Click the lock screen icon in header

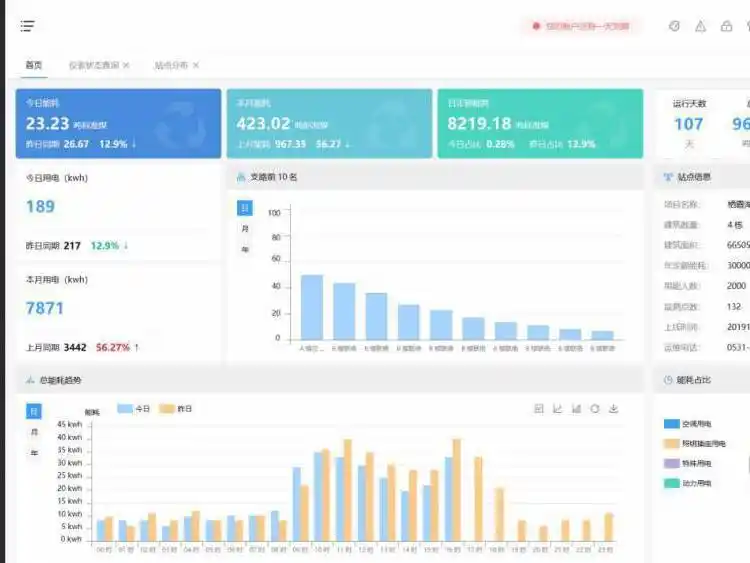pyautogui.click(x=727, y=26)
